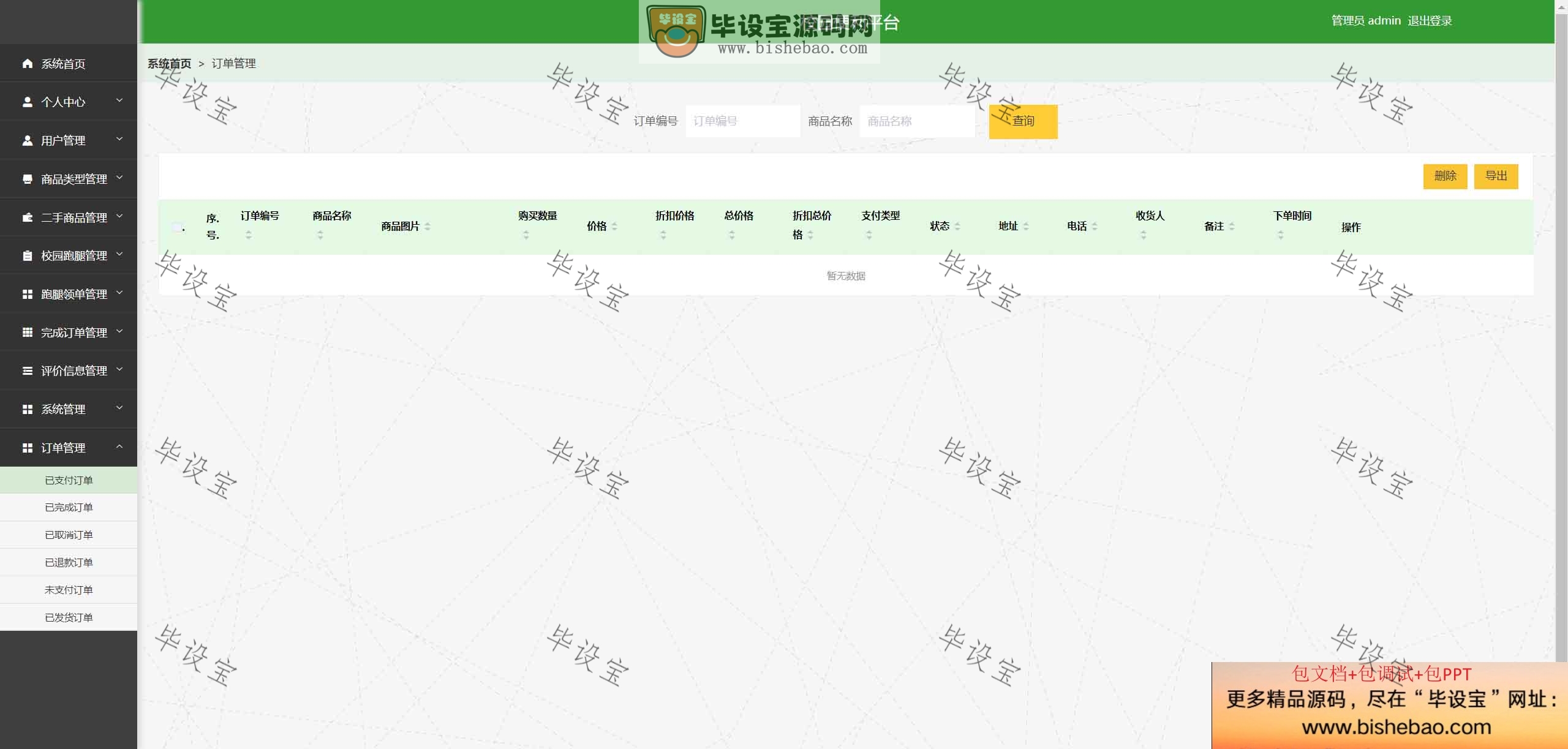
Task: Sort the table by 状态 column
Action: click(957, 227)
